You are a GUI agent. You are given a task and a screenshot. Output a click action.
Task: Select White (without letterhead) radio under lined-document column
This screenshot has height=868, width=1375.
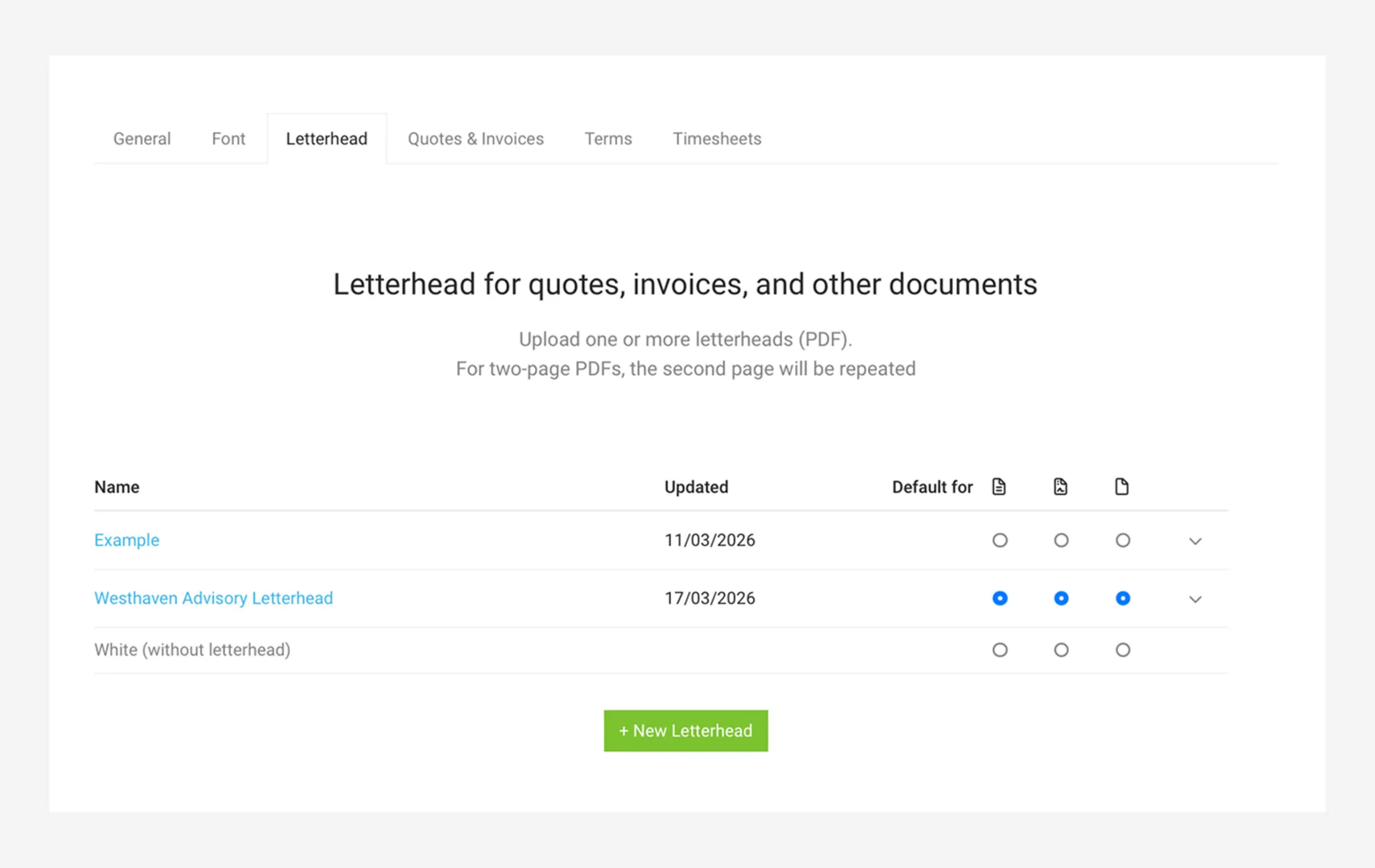[1000, 650]
